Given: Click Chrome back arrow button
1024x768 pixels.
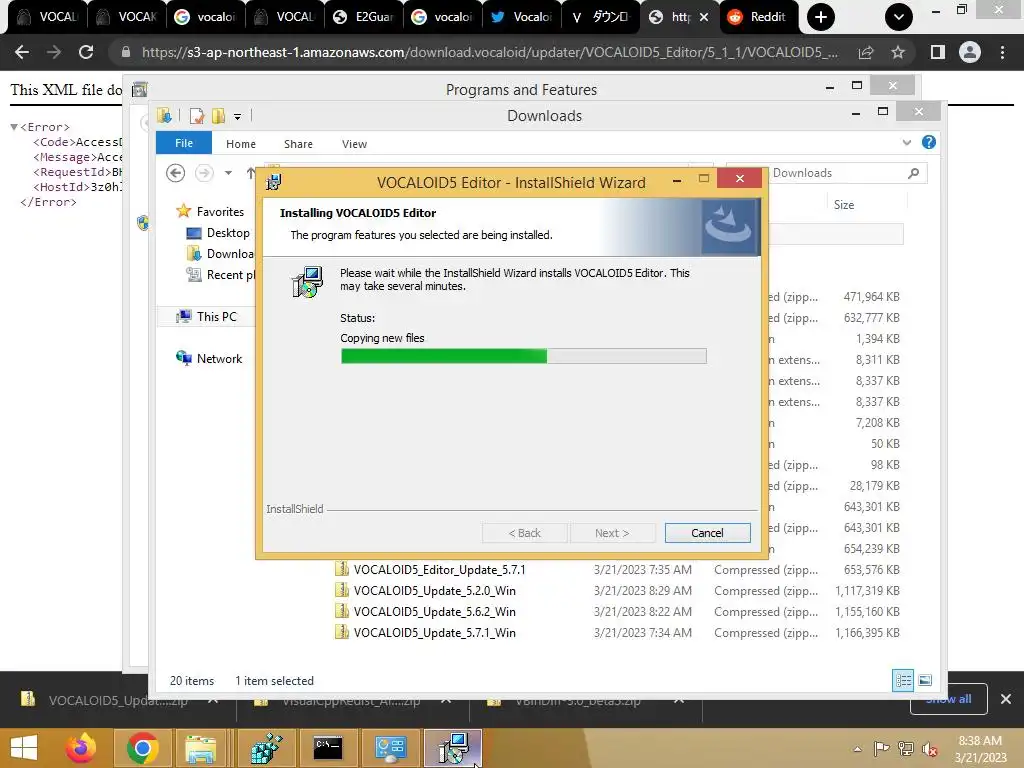Looking at the screenshot, I should (x=22, y=52).
